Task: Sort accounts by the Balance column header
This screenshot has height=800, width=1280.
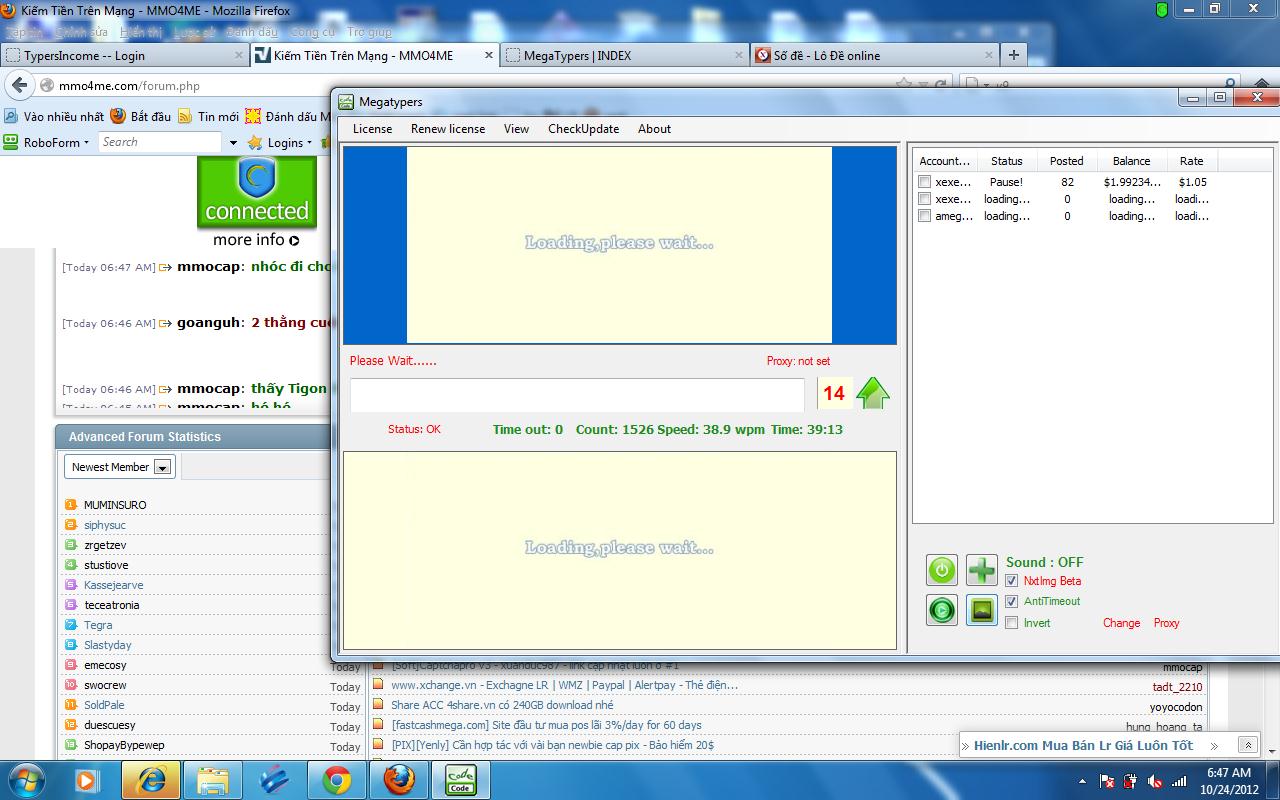Action: point(1131,161)
